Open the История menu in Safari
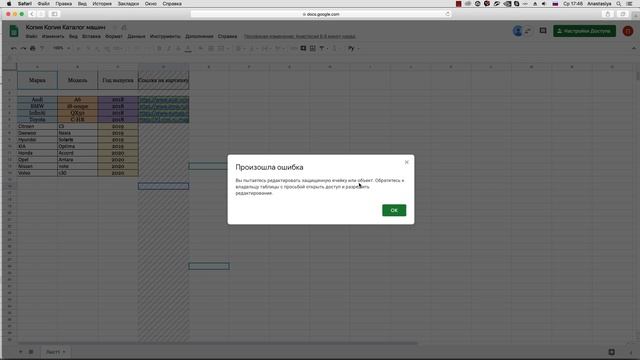The height and width of the screenshot is (360, 640). [x=102, y=4]
